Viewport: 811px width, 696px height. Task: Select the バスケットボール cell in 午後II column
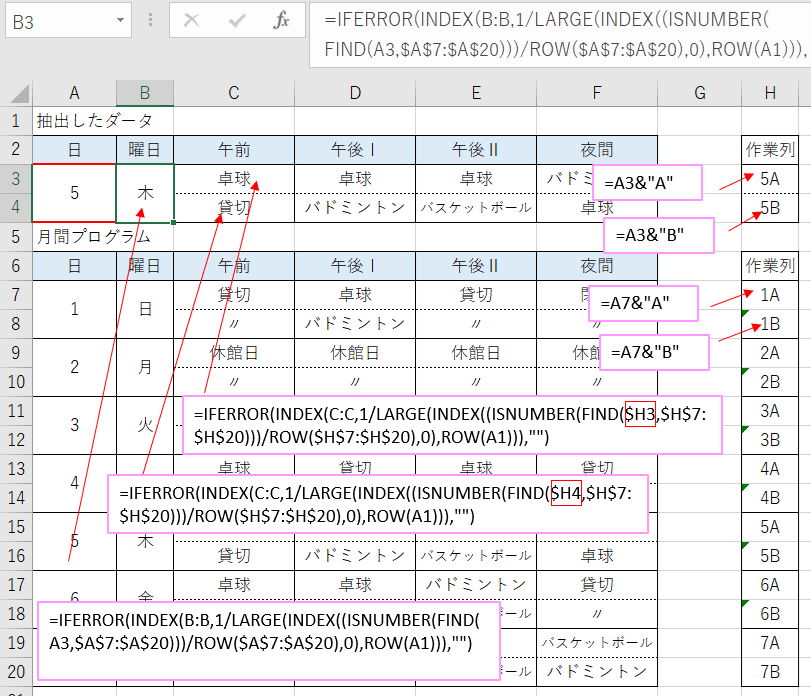pyautogui.click(x=475, y=208)
